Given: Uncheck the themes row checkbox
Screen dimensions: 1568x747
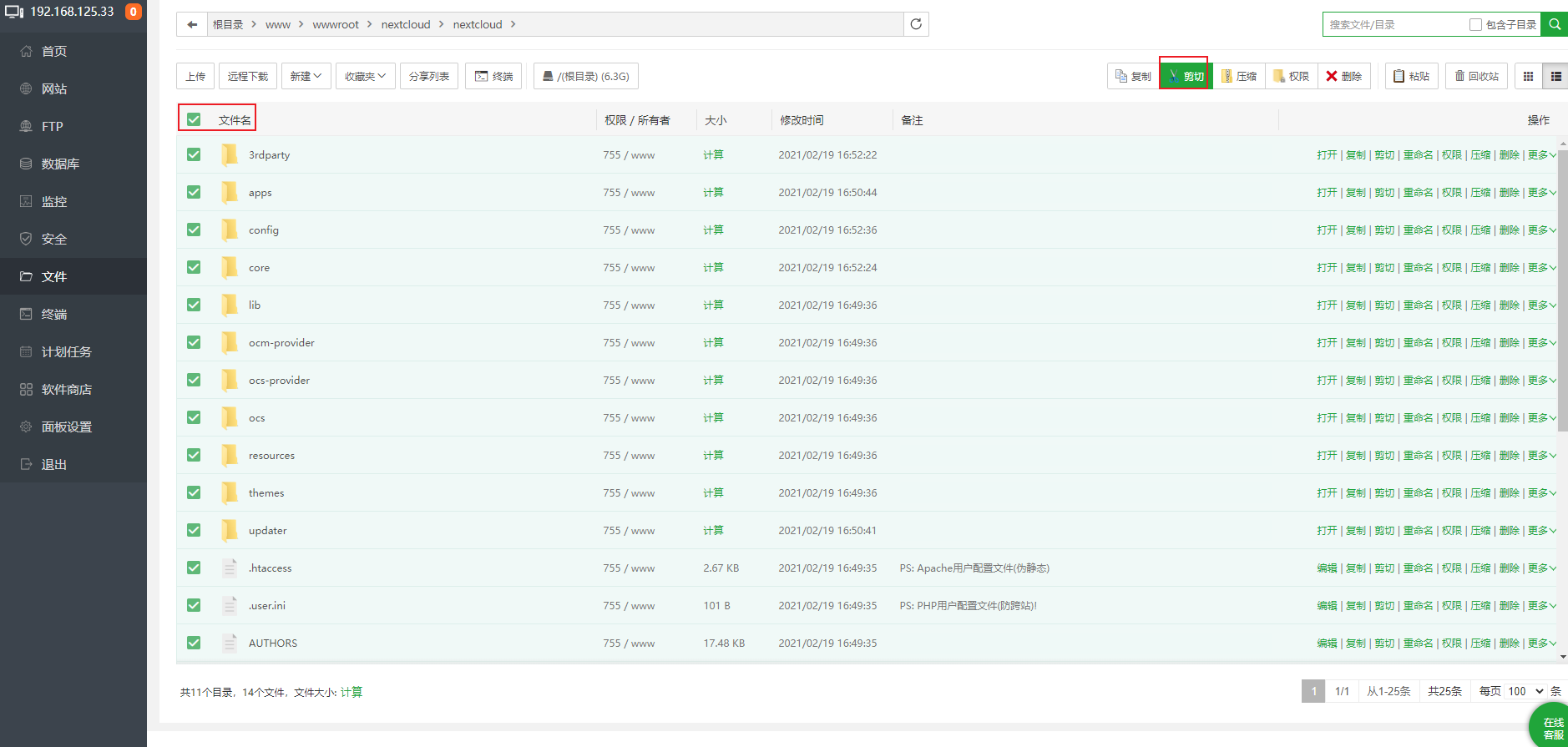Looking at the screenshot, I should [194, 492].
